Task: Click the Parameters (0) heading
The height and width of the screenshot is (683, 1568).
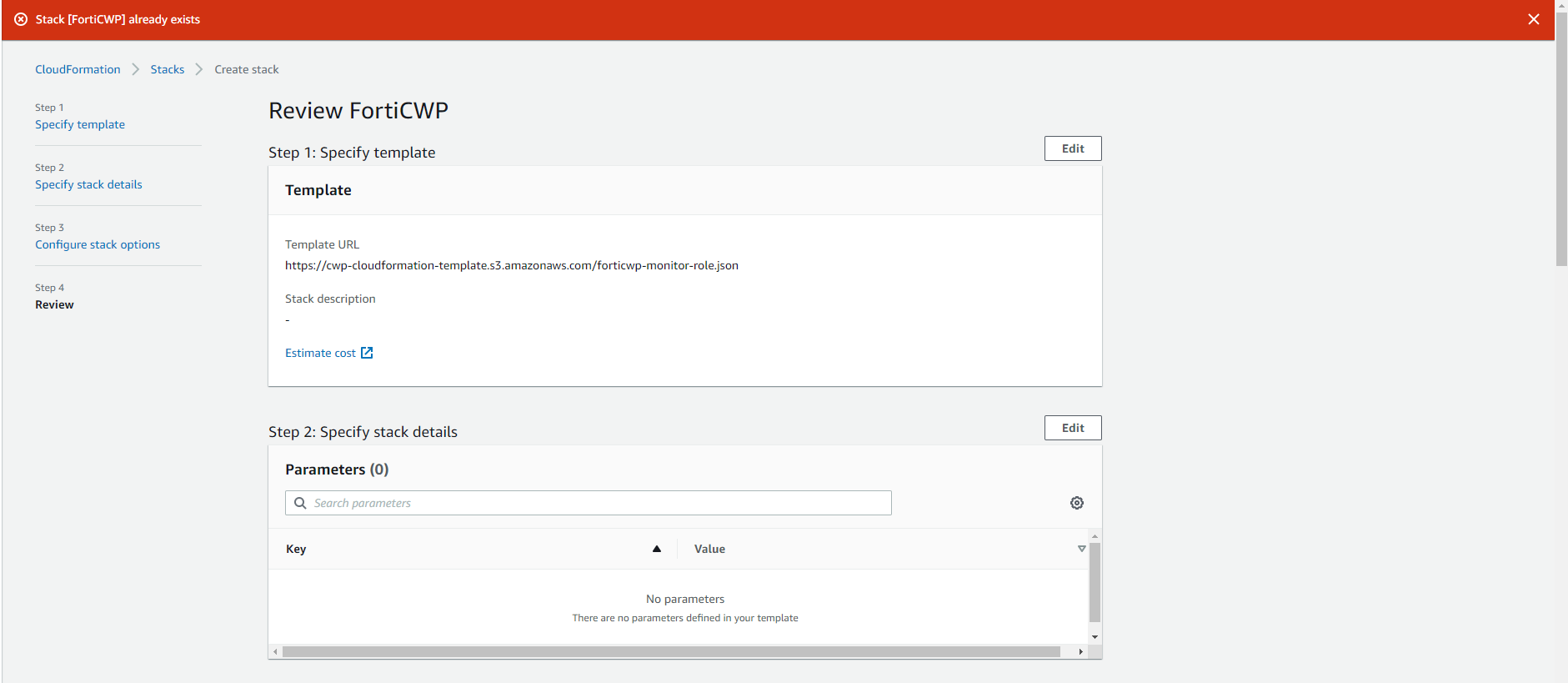Action: pos(337,470)
